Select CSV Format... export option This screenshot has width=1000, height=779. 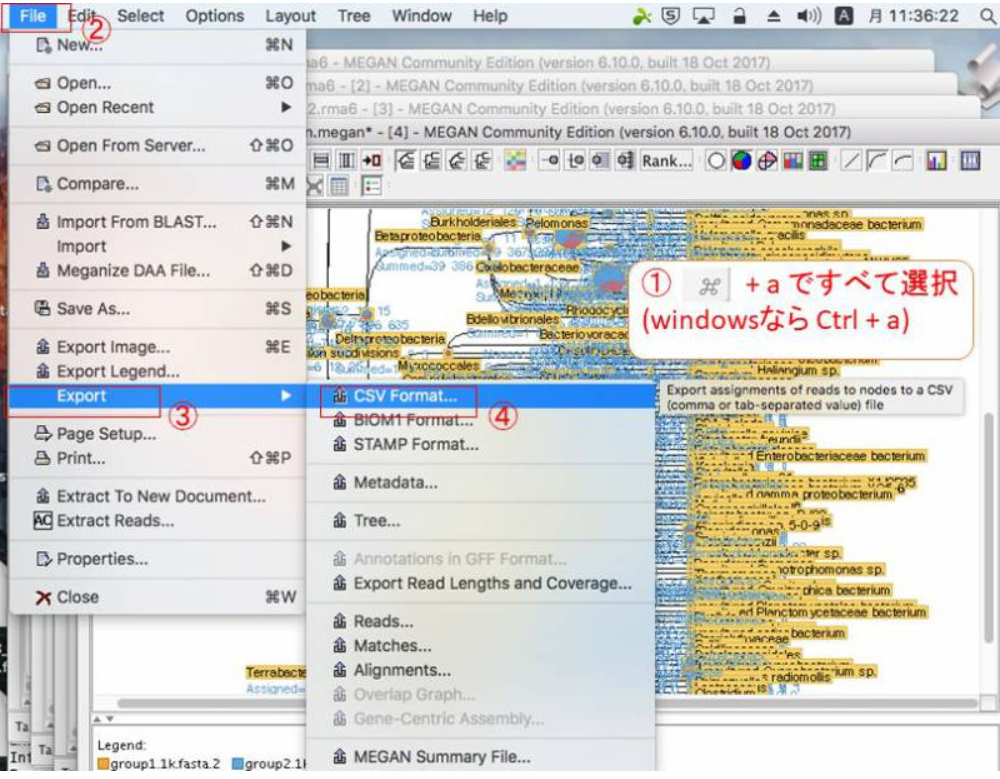(x=482, y=396)
